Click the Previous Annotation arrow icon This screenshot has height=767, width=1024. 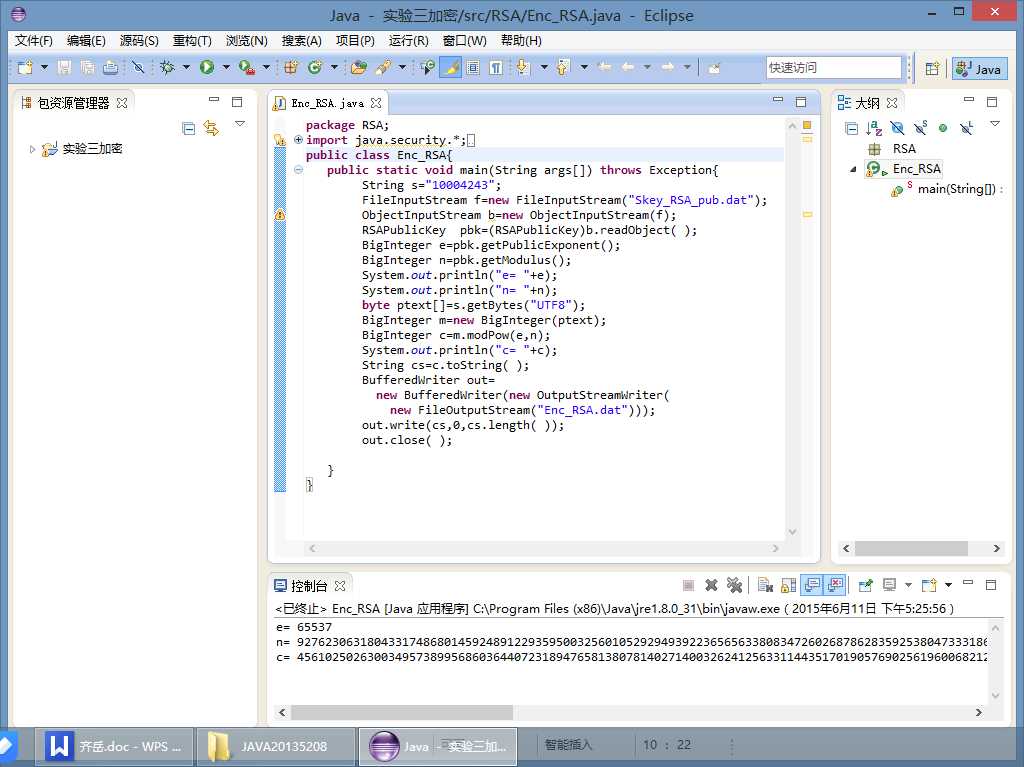click(562, 67)
